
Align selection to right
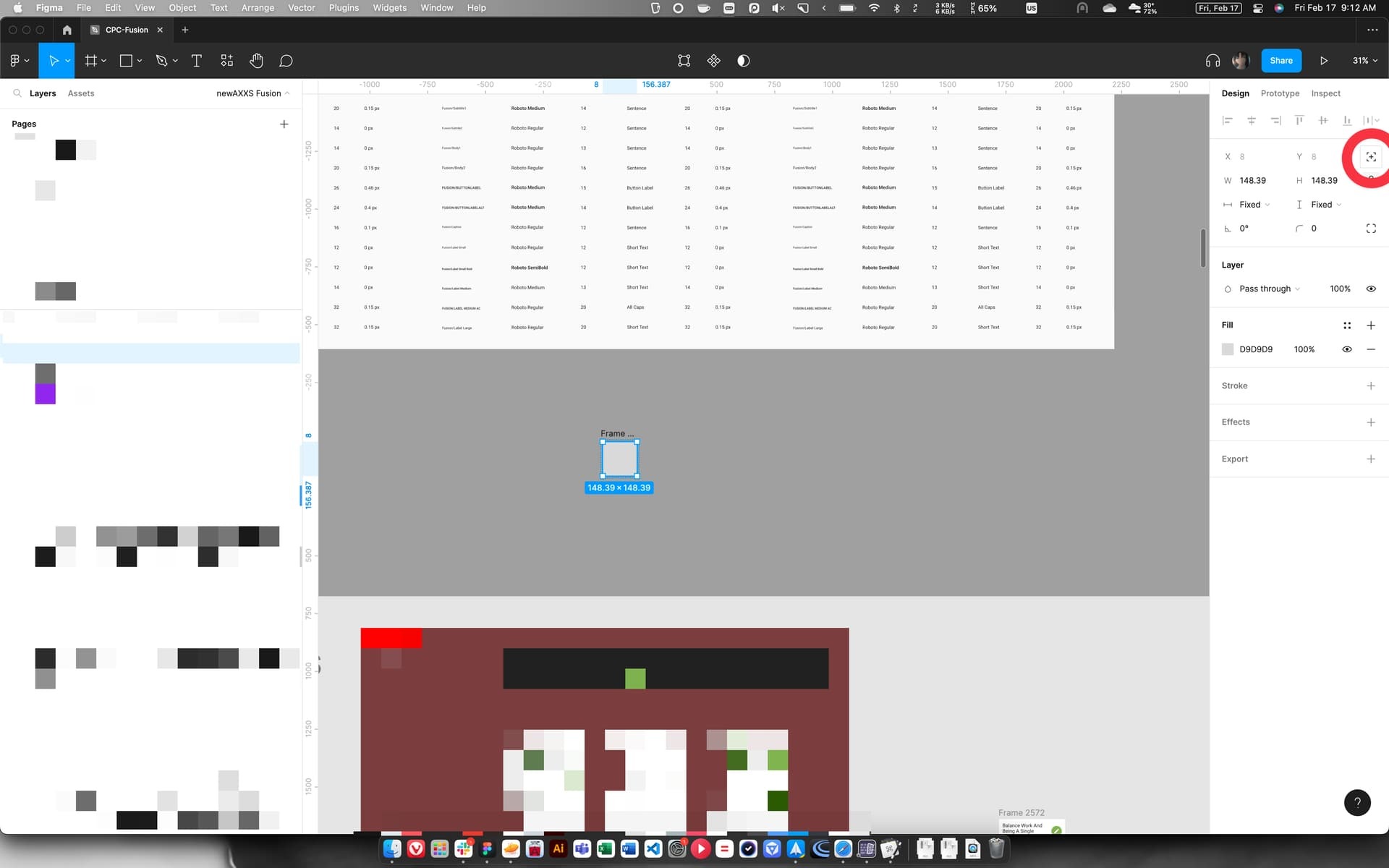coord(1275,120)
